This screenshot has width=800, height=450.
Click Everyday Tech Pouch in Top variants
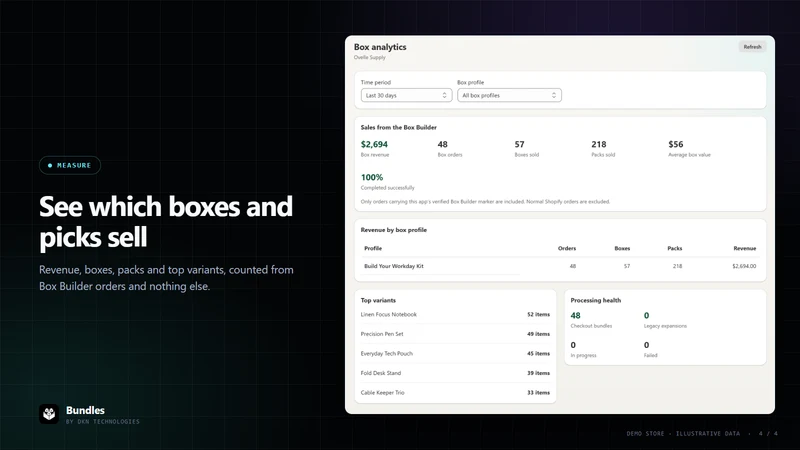[x=387, y=354]
